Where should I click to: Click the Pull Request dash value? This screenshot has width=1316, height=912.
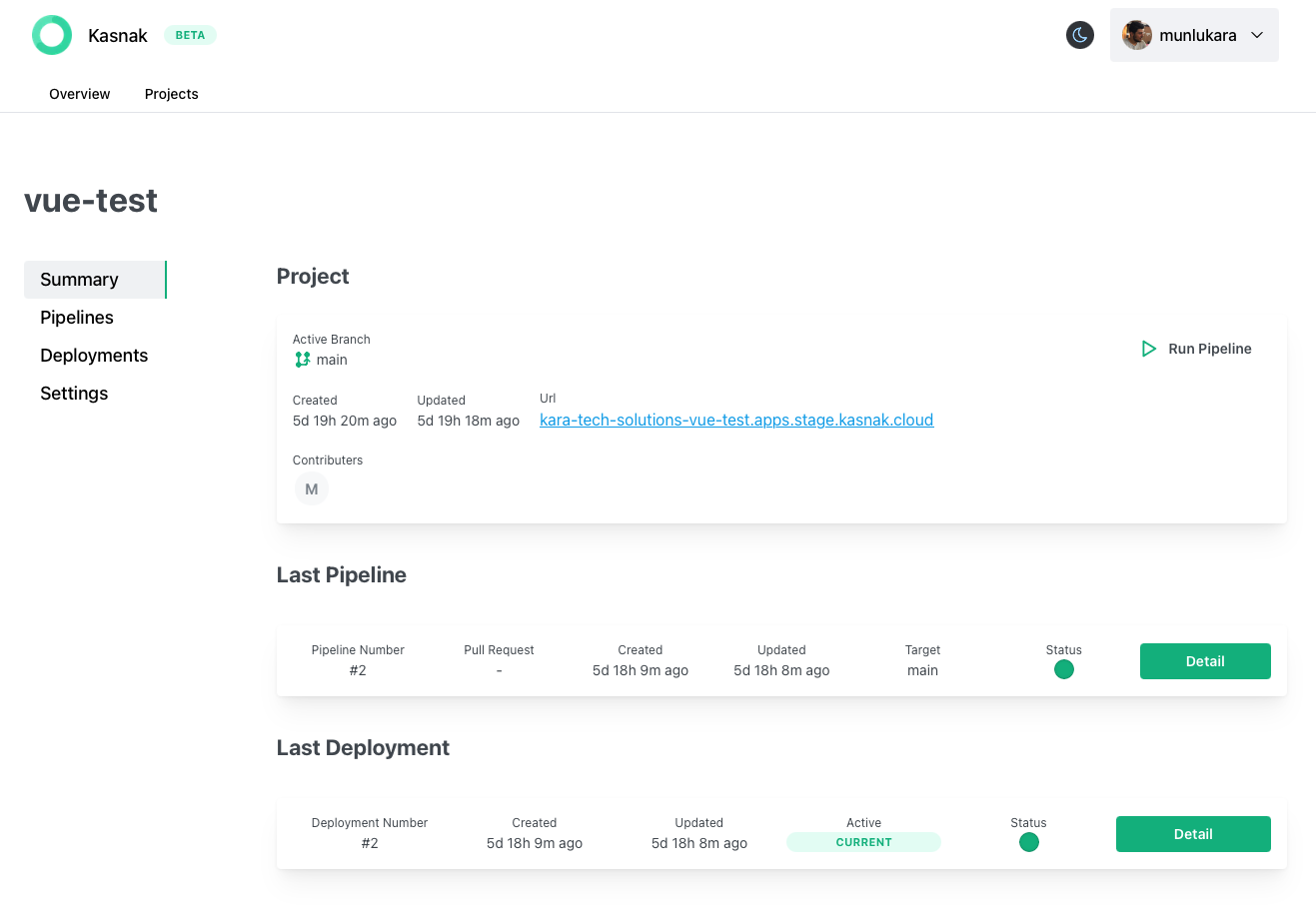click(499, 670)
